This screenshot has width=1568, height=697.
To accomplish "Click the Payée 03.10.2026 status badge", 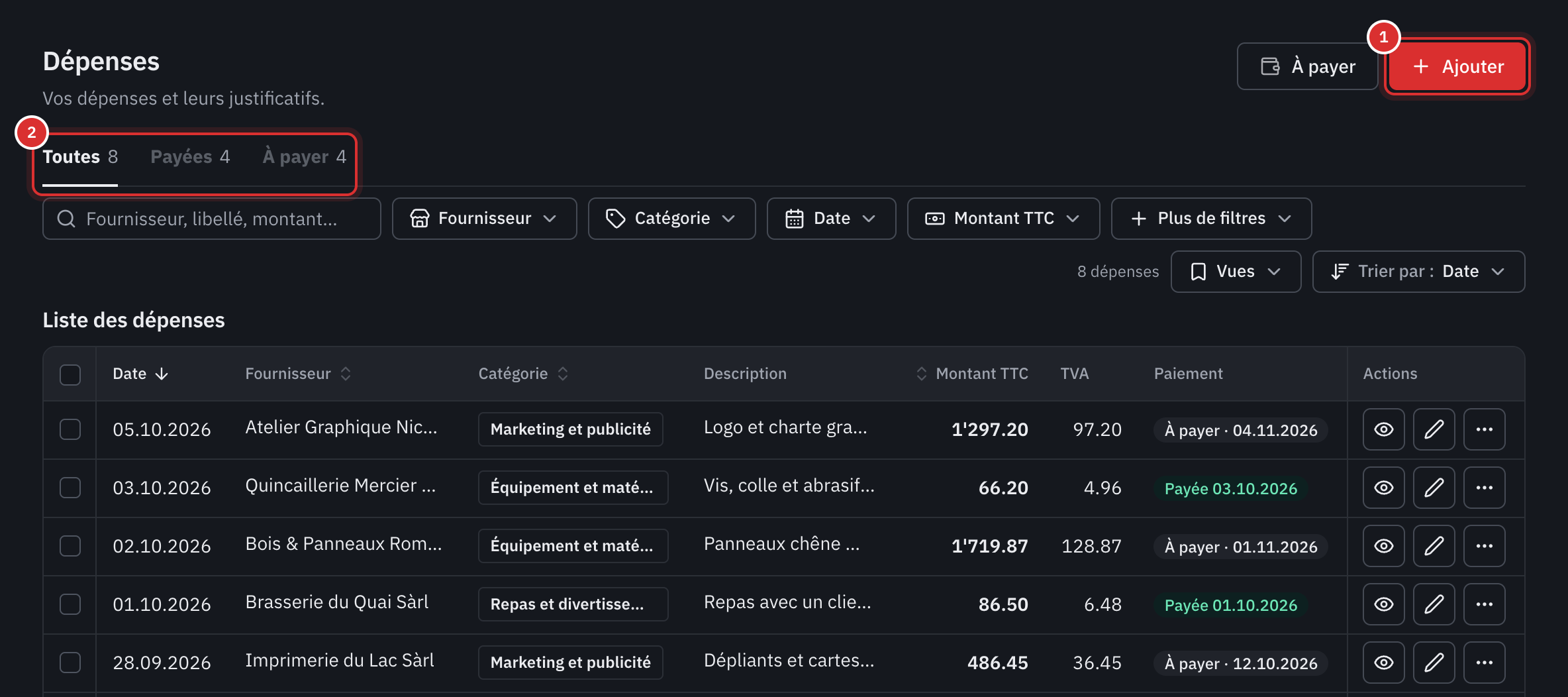I will (x=1230, y=489).
